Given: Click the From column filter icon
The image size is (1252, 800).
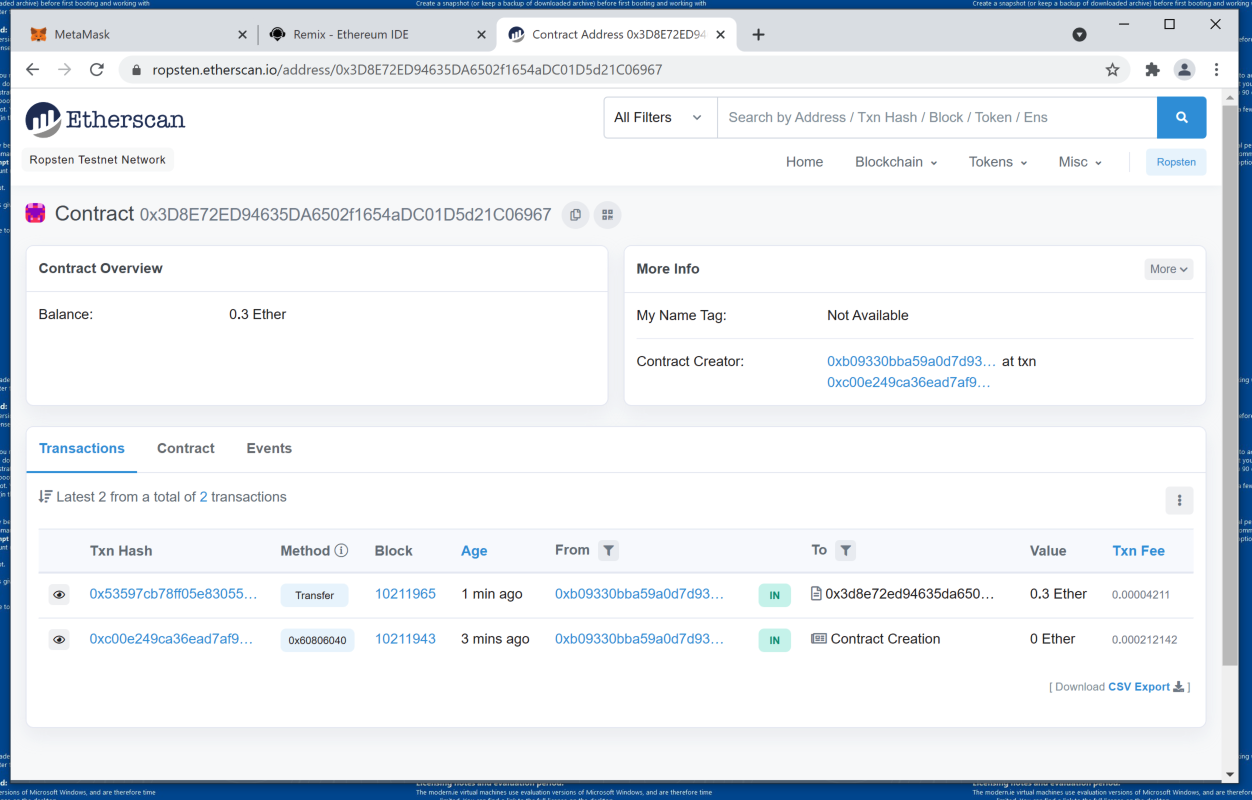Looking at the screenshot, I should point(608,551).
